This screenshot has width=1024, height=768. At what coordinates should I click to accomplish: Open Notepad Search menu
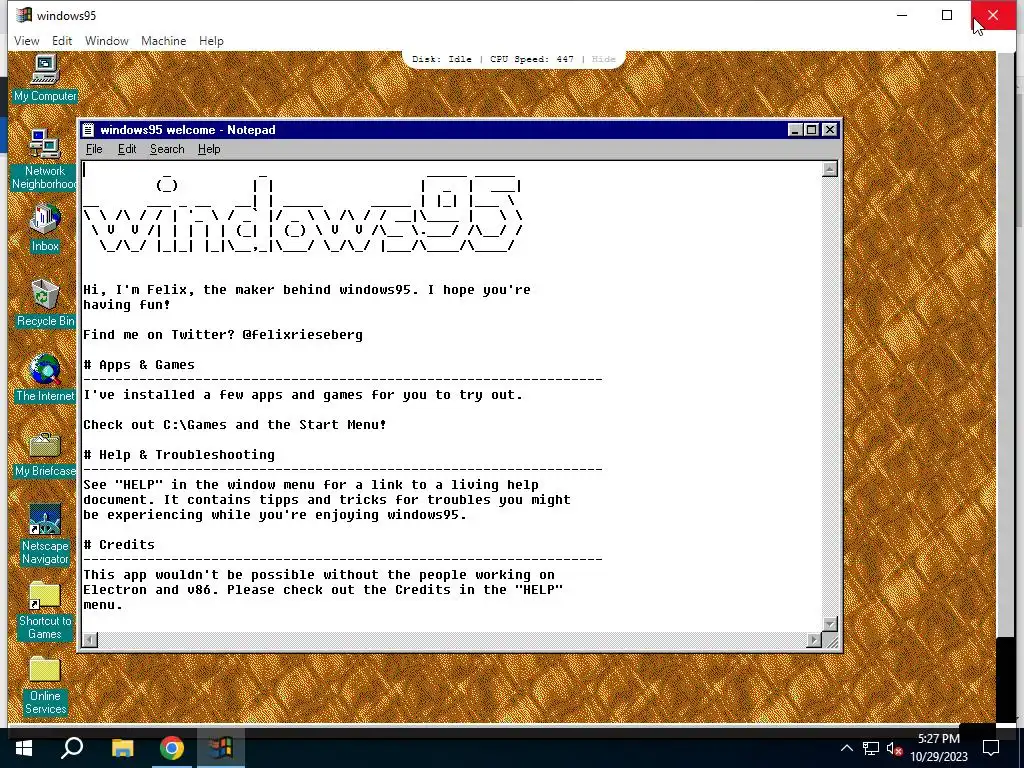click(x=167, y=149)
